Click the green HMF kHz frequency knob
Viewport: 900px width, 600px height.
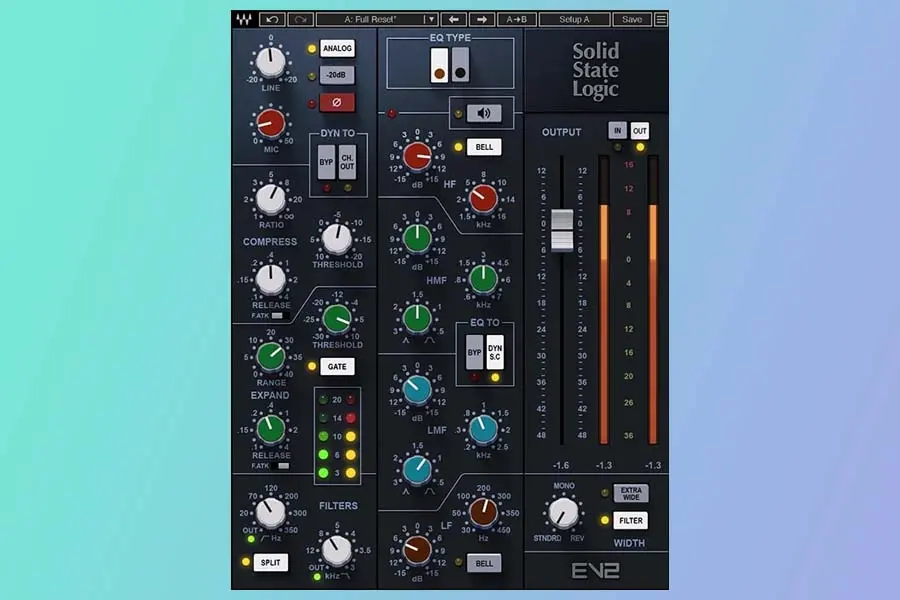click(483, 278)
